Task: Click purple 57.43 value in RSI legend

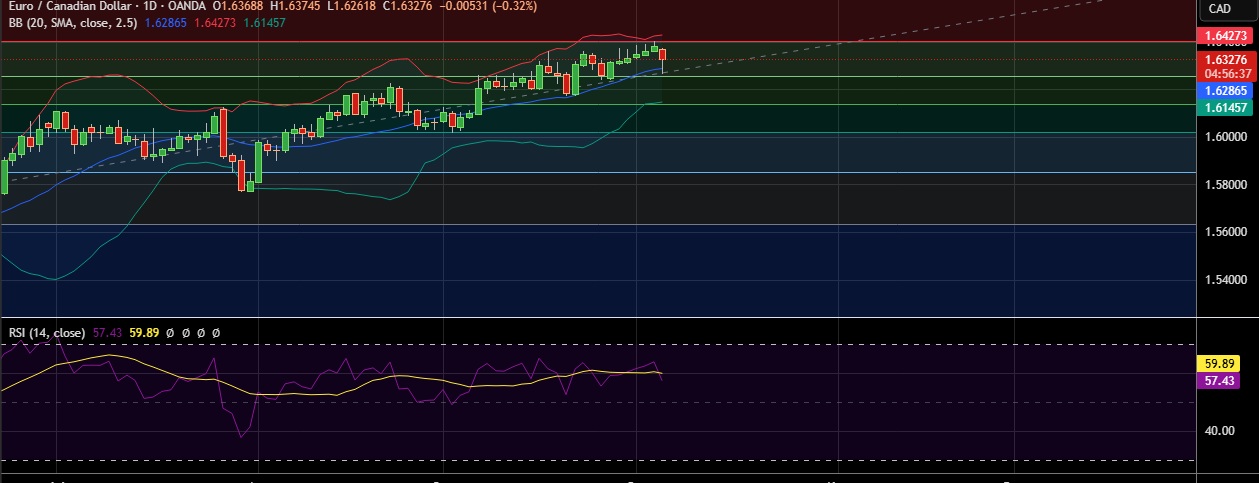Action: point(108,332)
